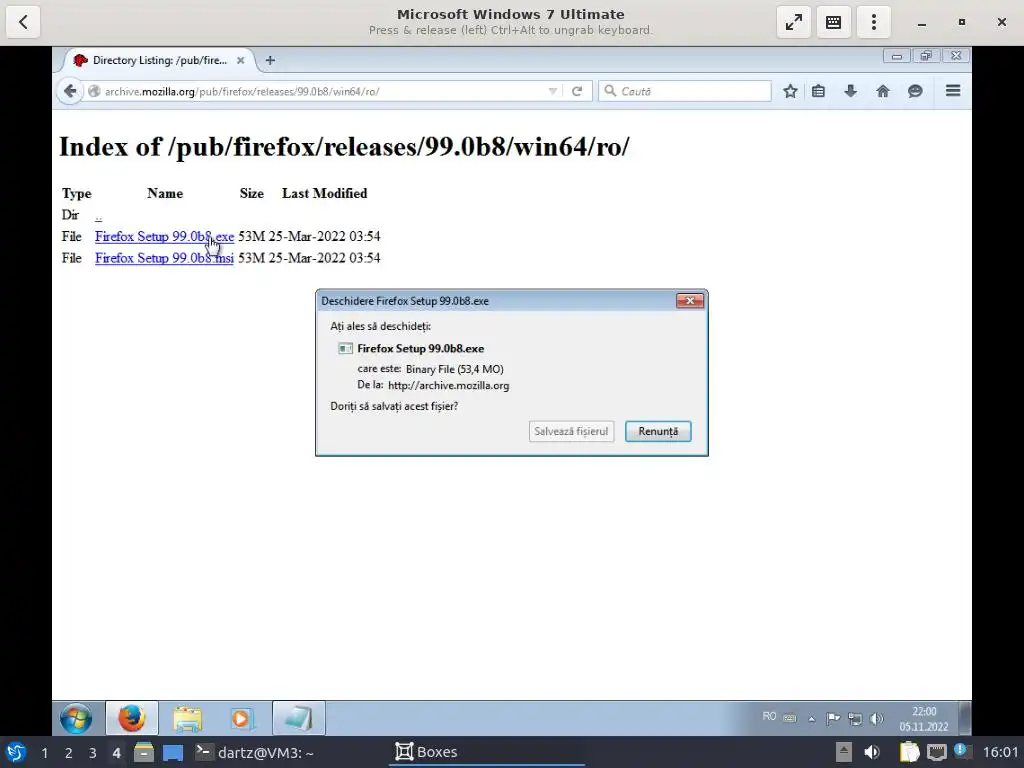The width and height of the screenshot is (1024, 768).
Task: Click the host network monitor tray icon
Action: click(936, 752)
